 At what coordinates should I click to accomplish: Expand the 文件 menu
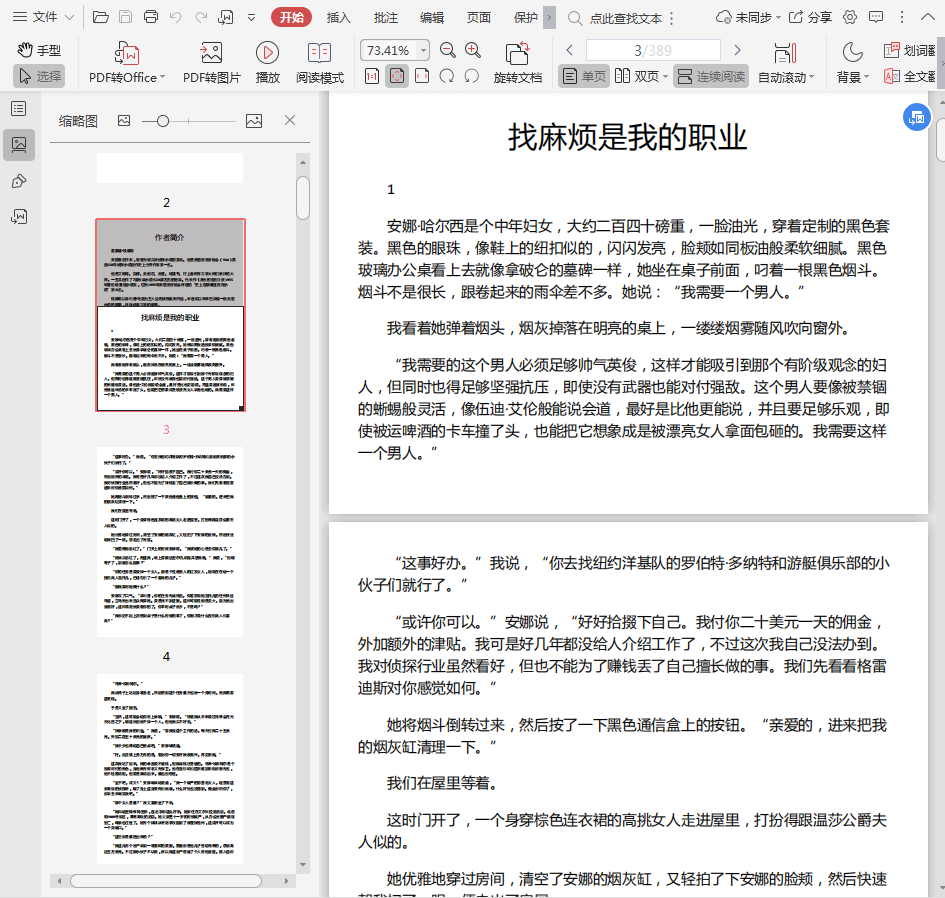coord(44,17)
